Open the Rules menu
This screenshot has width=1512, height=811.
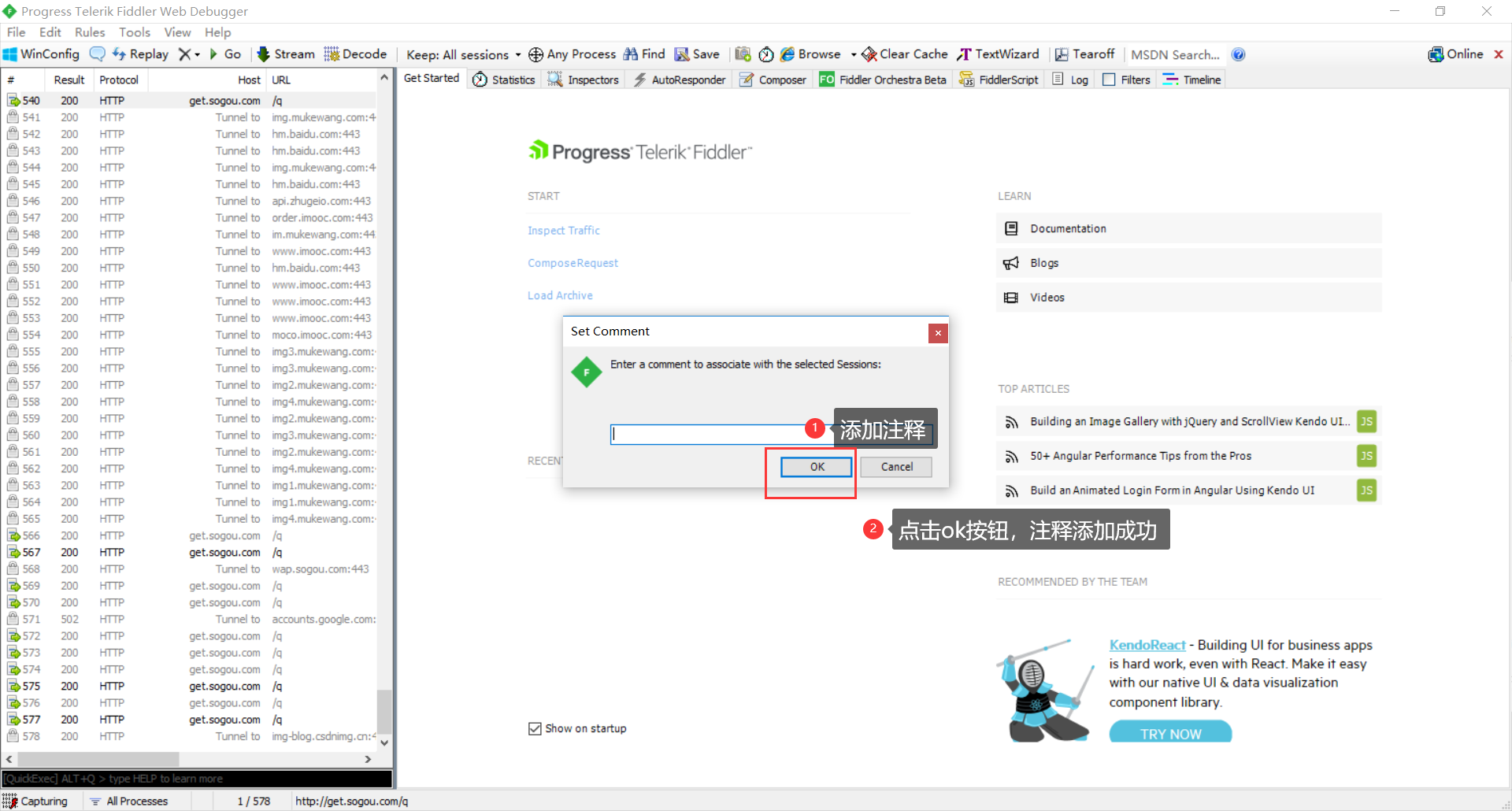90,32
